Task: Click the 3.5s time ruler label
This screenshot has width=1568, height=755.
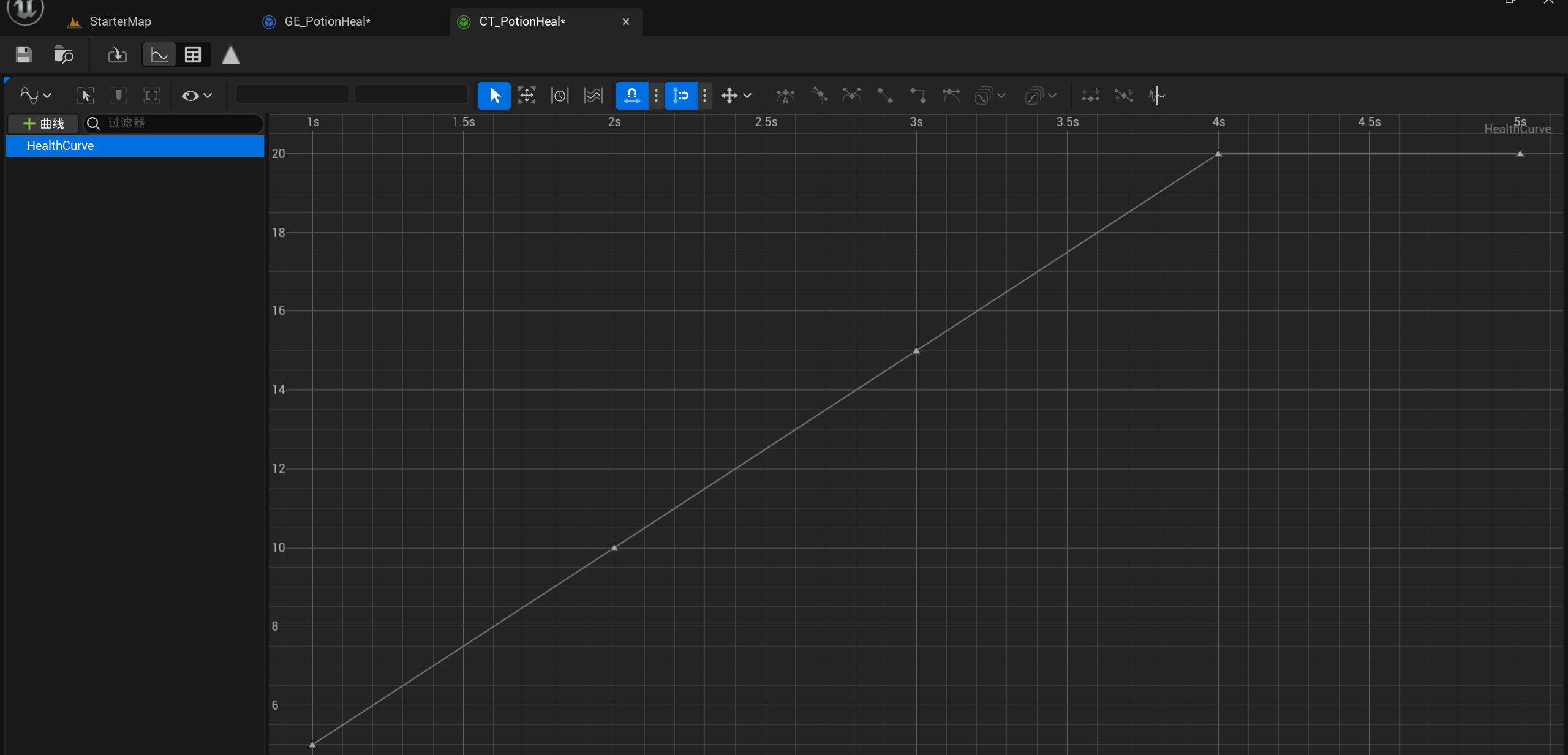Action: (1068, 122)
